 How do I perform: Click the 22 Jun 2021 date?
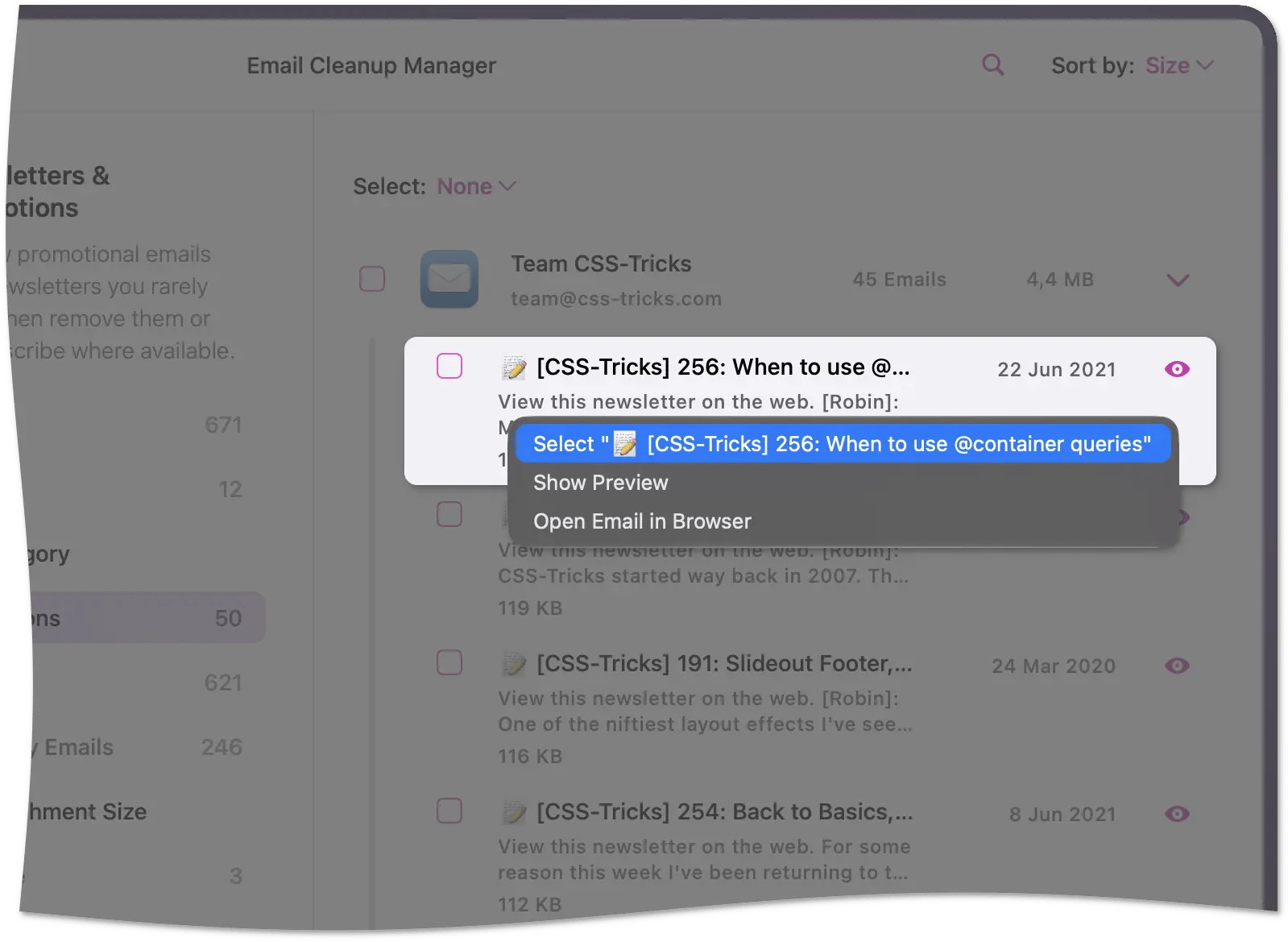[x=1056, y=370]
